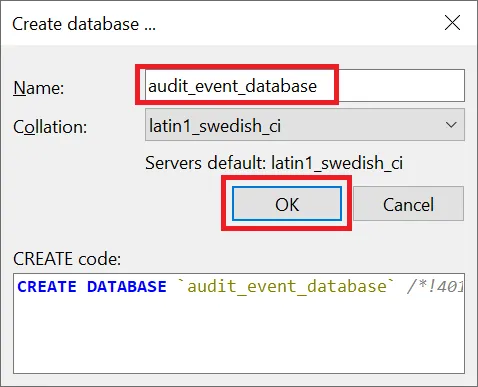This screenshot has height=387, width=478.
Task: Click the Servers default collation text
Action: coord(274,163)
